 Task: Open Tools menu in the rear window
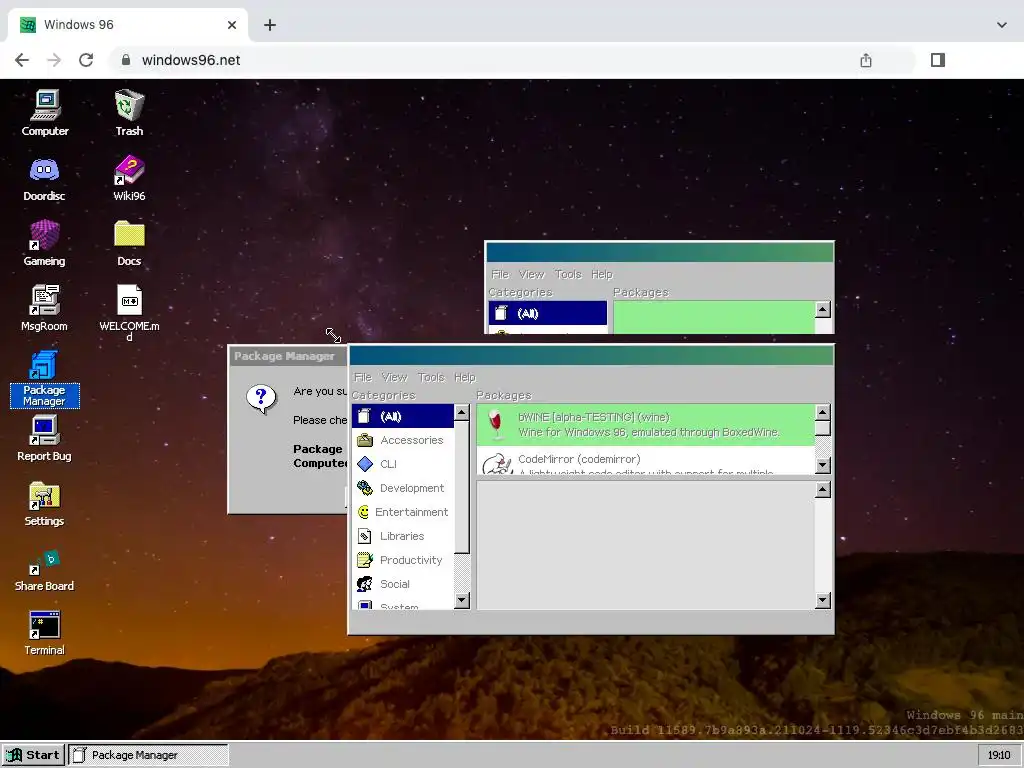pos(568,274)
